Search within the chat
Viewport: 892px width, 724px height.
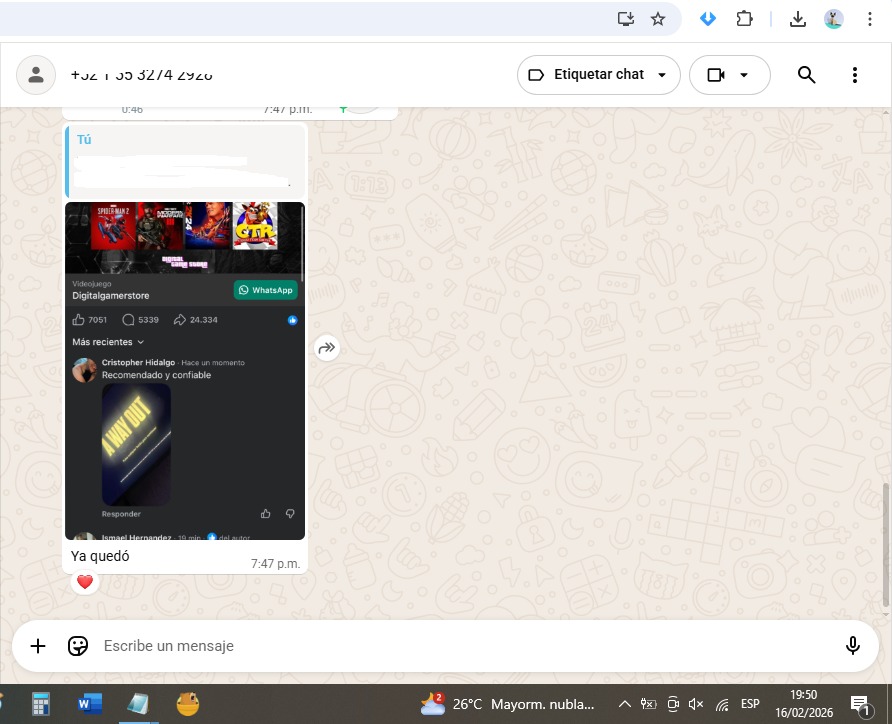pyautogui.click(x=806, y=75)
